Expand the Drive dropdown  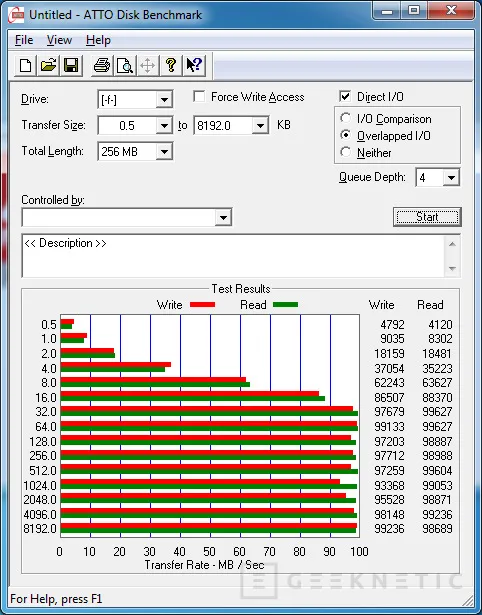point(164,100)
